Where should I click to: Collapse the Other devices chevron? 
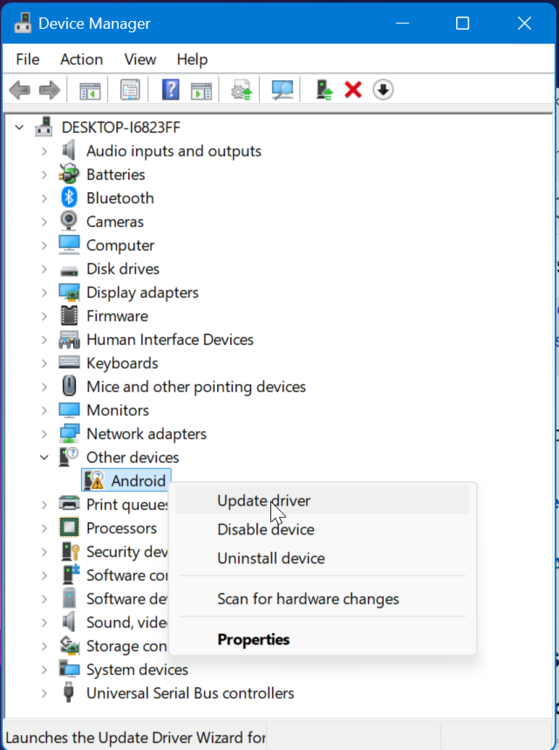pos(44,457)
